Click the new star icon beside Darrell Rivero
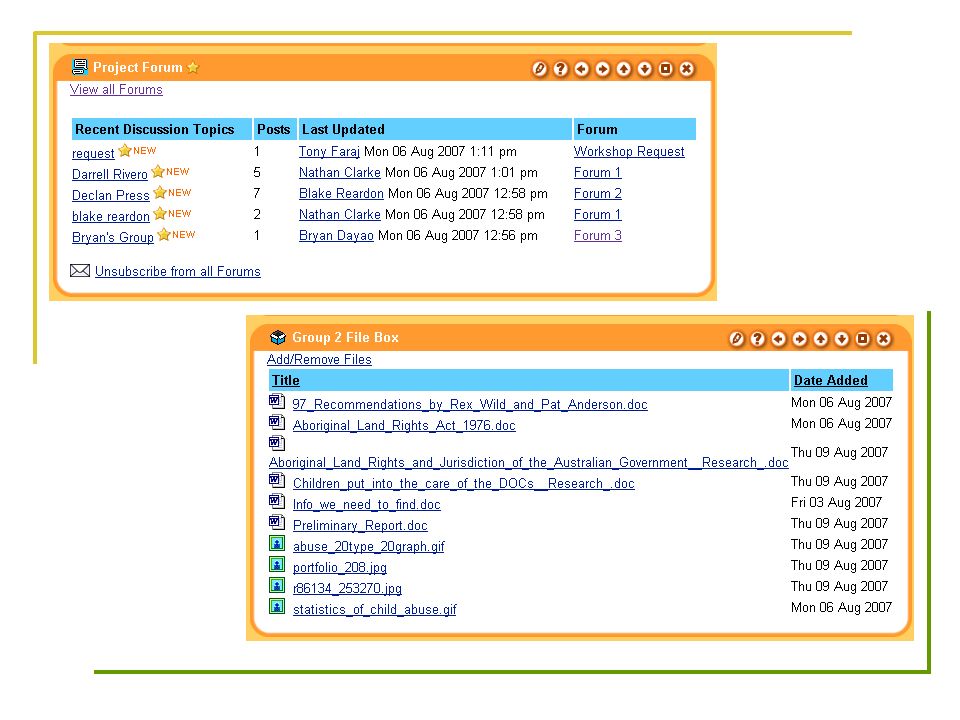Screen dimensions: 960x720 [x=158, y=171]
